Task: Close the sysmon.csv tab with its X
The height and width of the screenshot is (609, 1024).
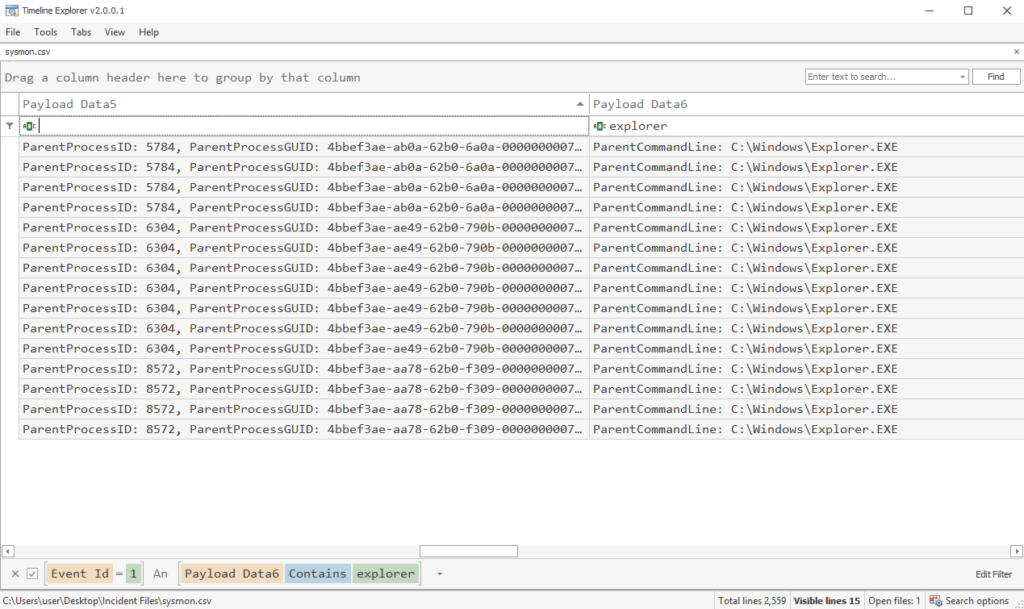Action: click(1016, 52)
